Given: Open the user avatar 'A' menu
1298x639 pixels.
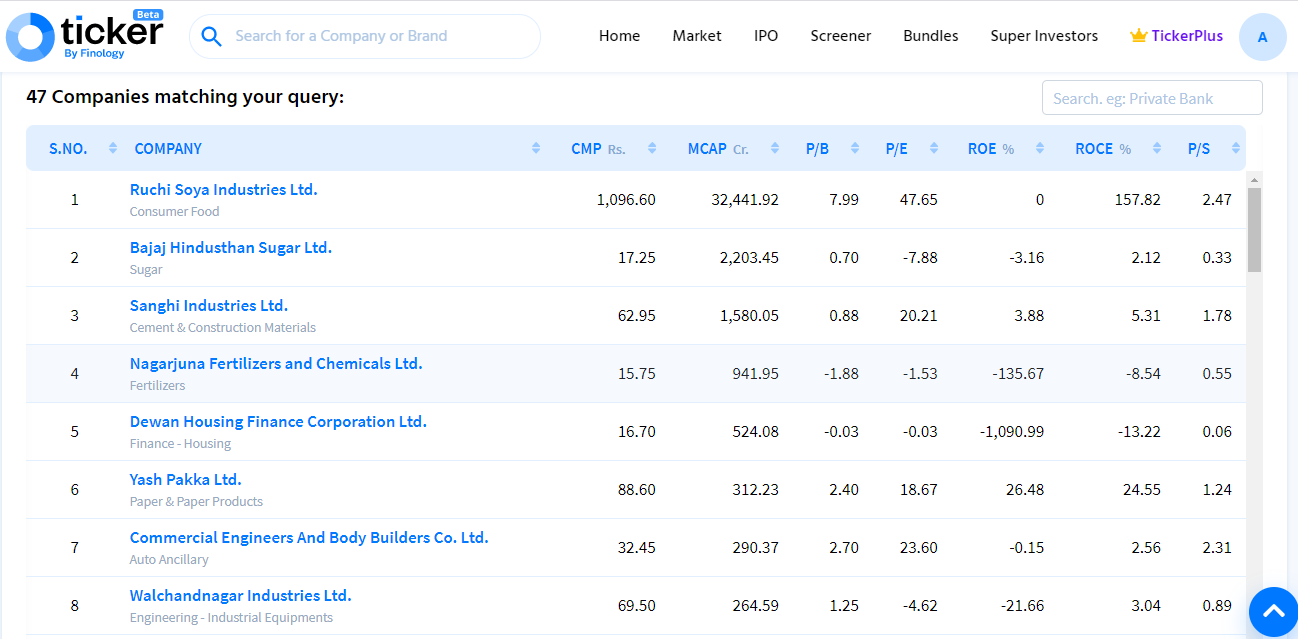Looking at the screenshot, I should pyautogui.click(x=1262, y=37).
